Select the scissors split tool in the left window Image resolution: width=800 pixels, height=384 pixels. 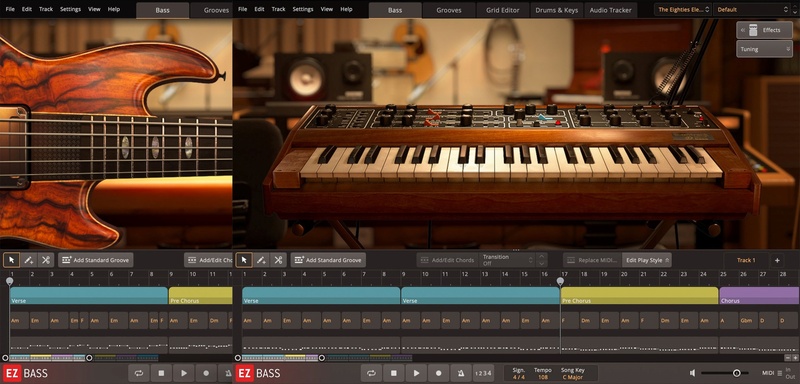45,260
